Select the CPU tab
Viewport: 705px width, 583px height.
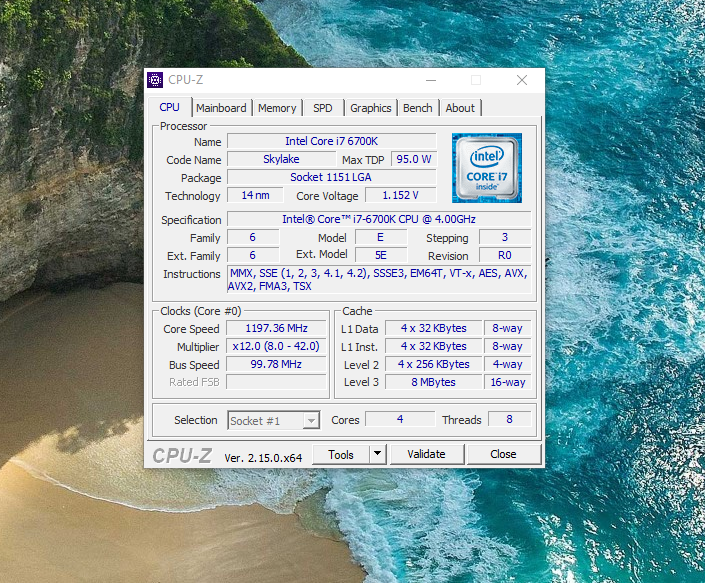[170, 107]
